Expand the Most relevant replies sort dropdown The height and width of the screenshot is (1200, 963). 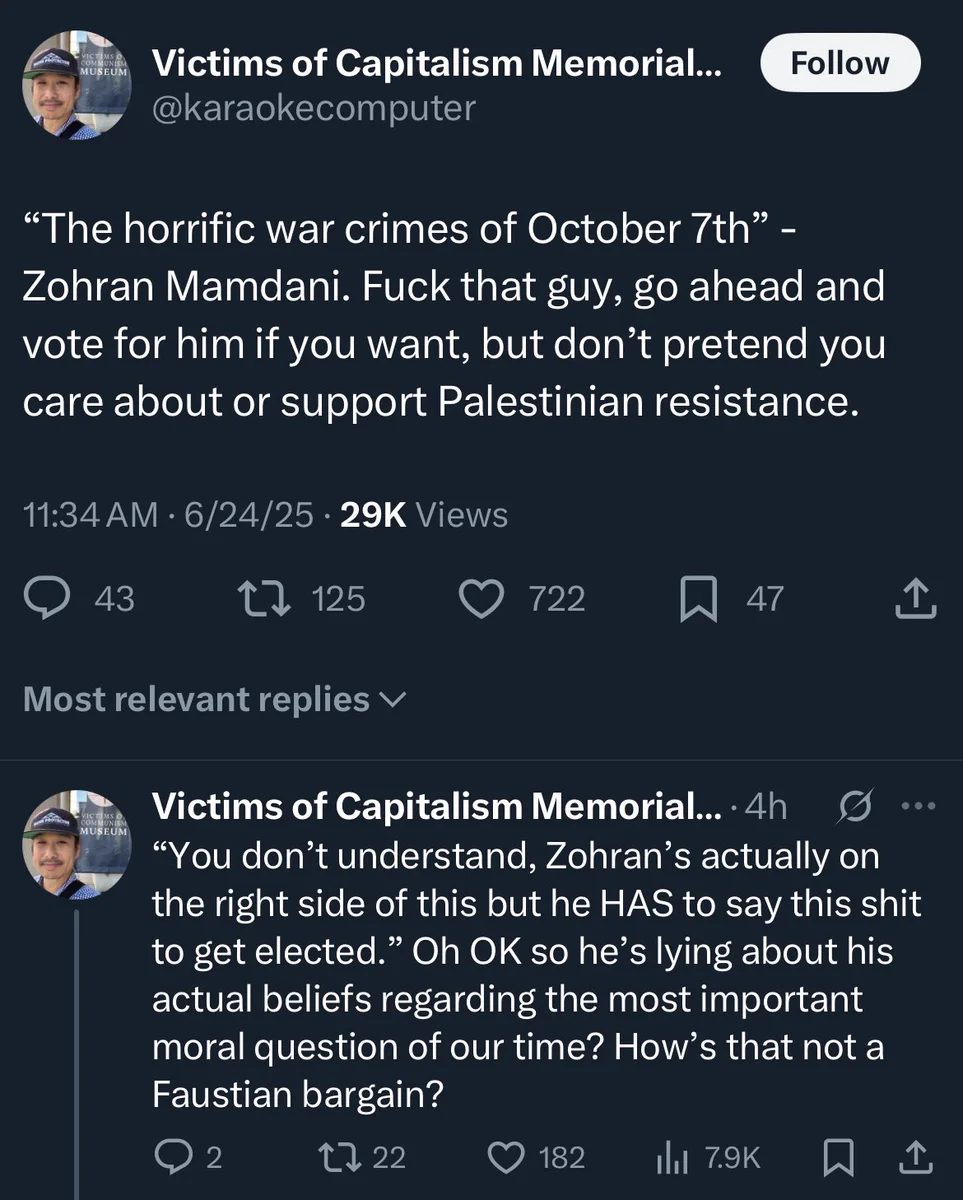[214, 699]
